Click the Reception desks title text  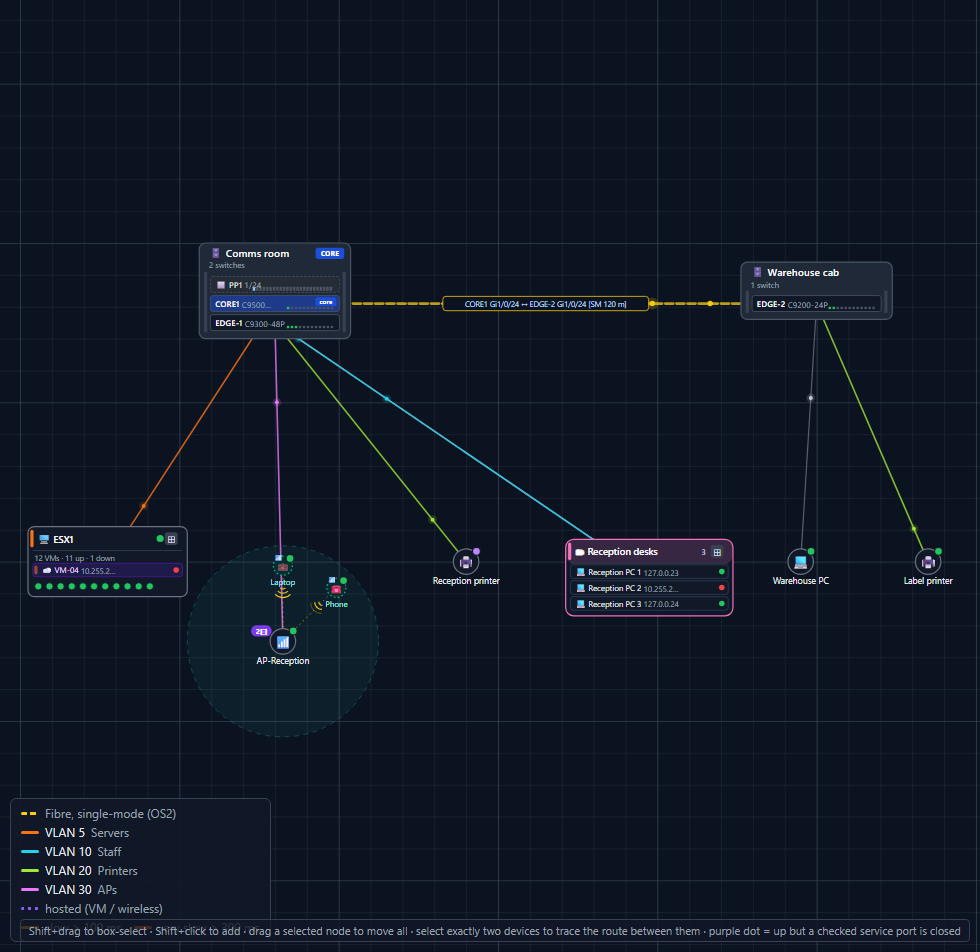pyautogui.click(x=622, y=552)
